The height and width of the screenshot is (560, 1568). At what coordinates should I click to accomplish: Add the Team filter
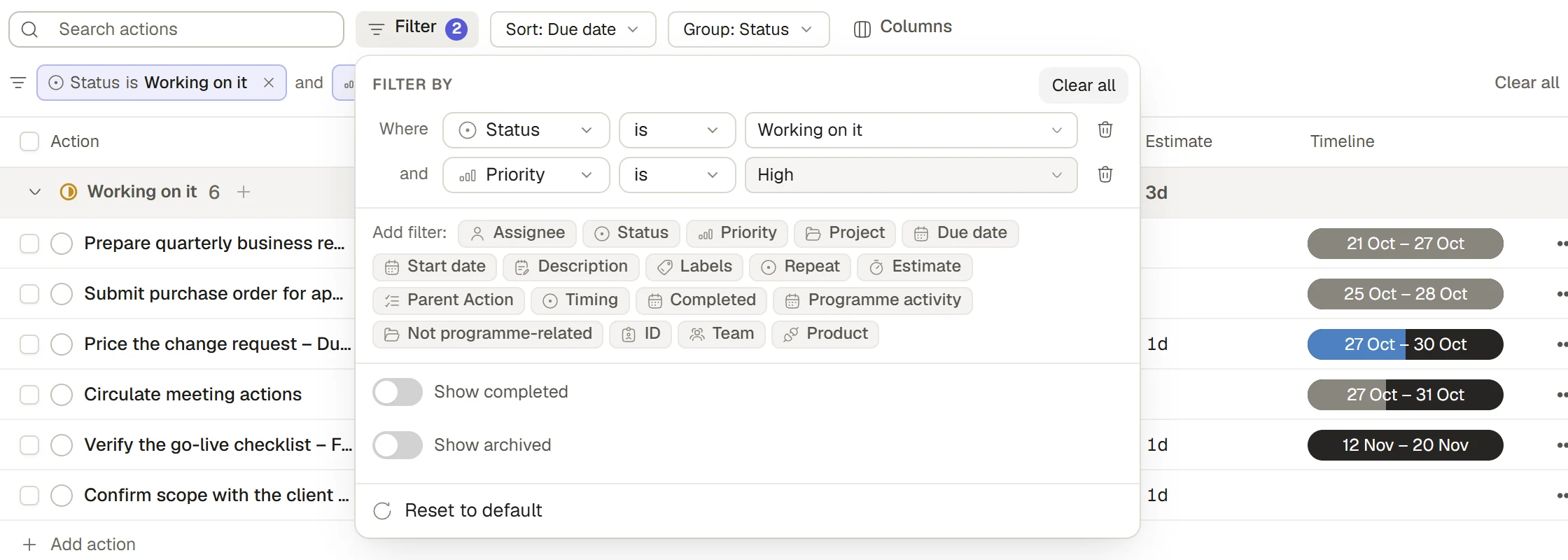pos(722,334)
